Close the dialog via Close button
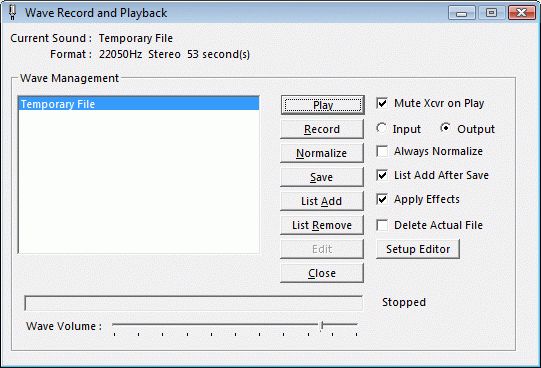The height and width of the screenshot is (368, 541). pos(322,273)
